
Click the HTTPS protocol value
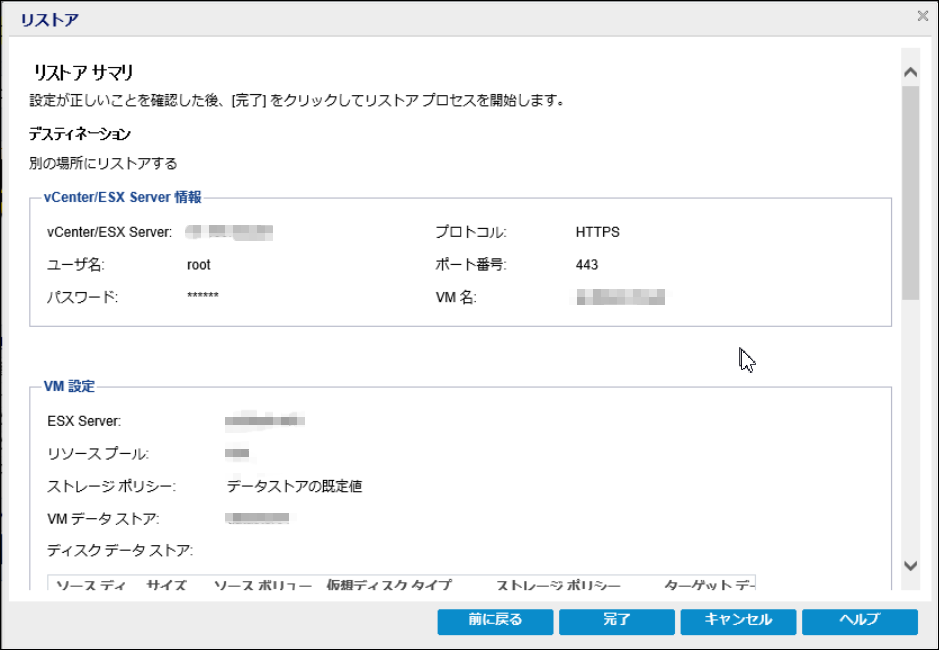[597, 232]
